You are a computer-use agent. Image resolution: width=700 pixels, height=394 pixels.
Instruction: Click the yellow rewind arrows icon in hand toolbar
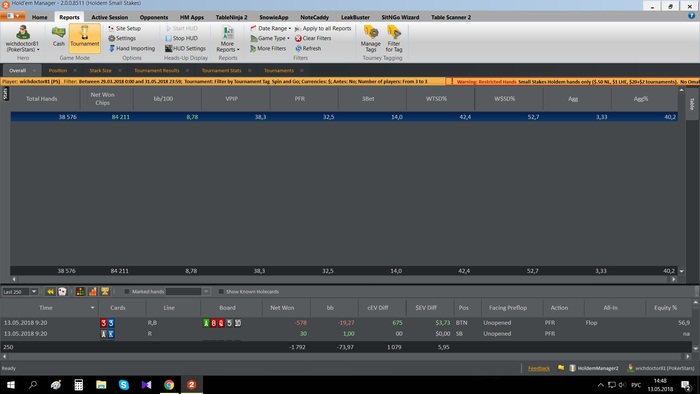50,291
